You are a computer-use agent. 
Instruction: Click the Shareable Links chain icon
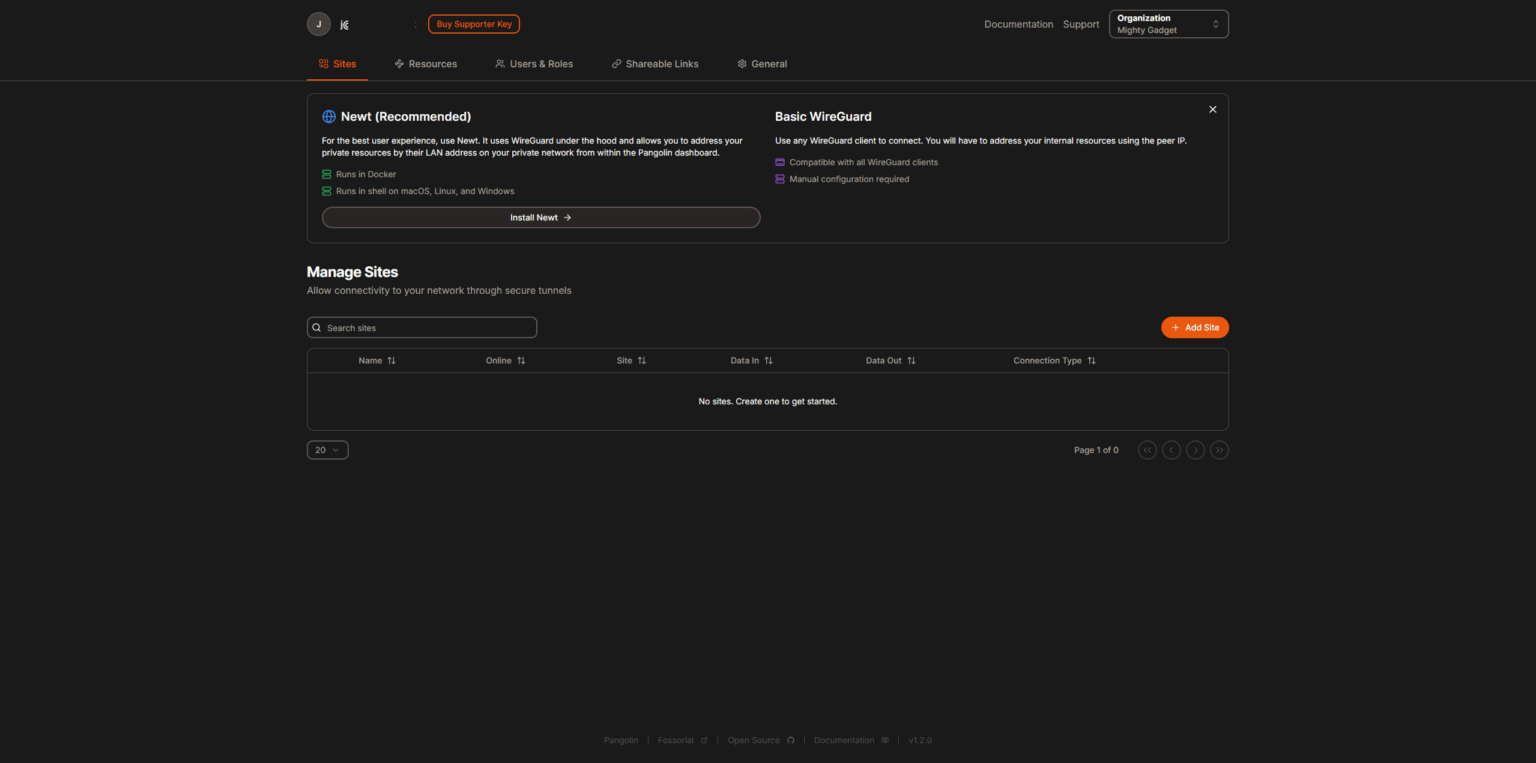616,63
